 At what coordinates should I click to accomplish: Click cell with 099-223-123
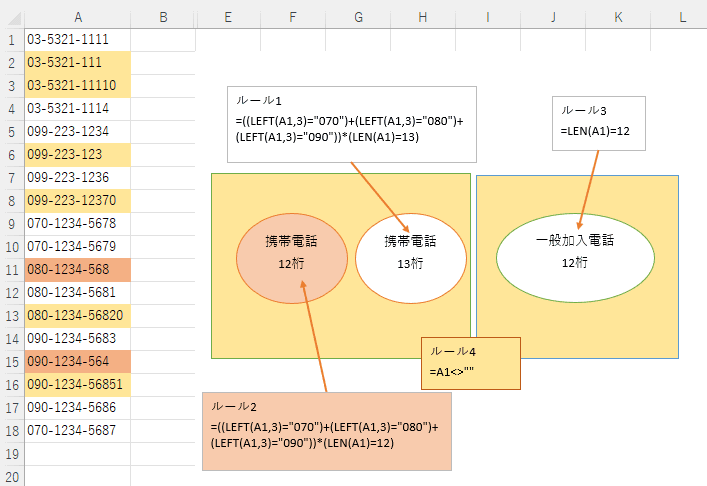(x=78, y=155)
